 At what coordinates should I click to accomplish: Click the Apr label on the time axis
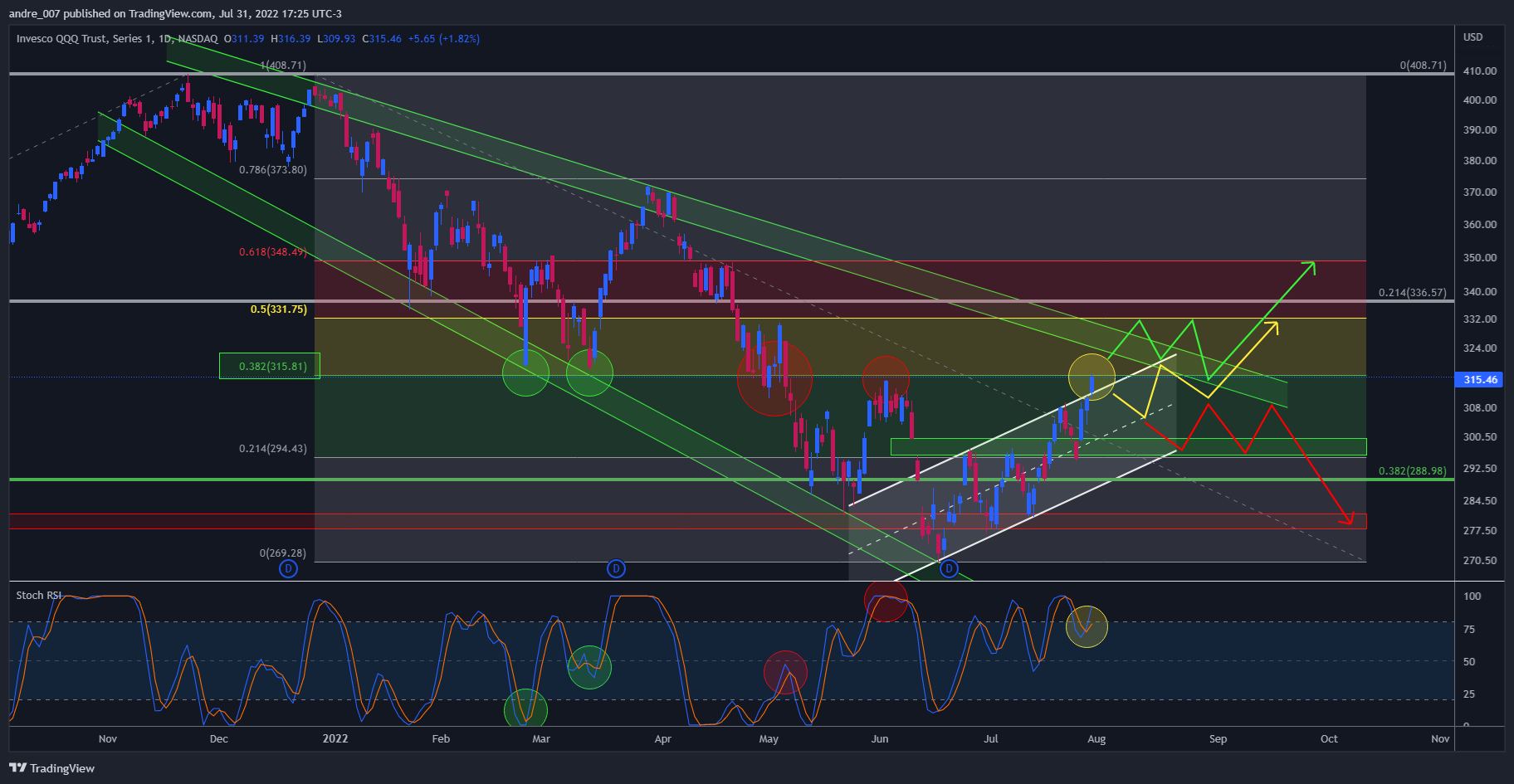click(x=662, y=739)
